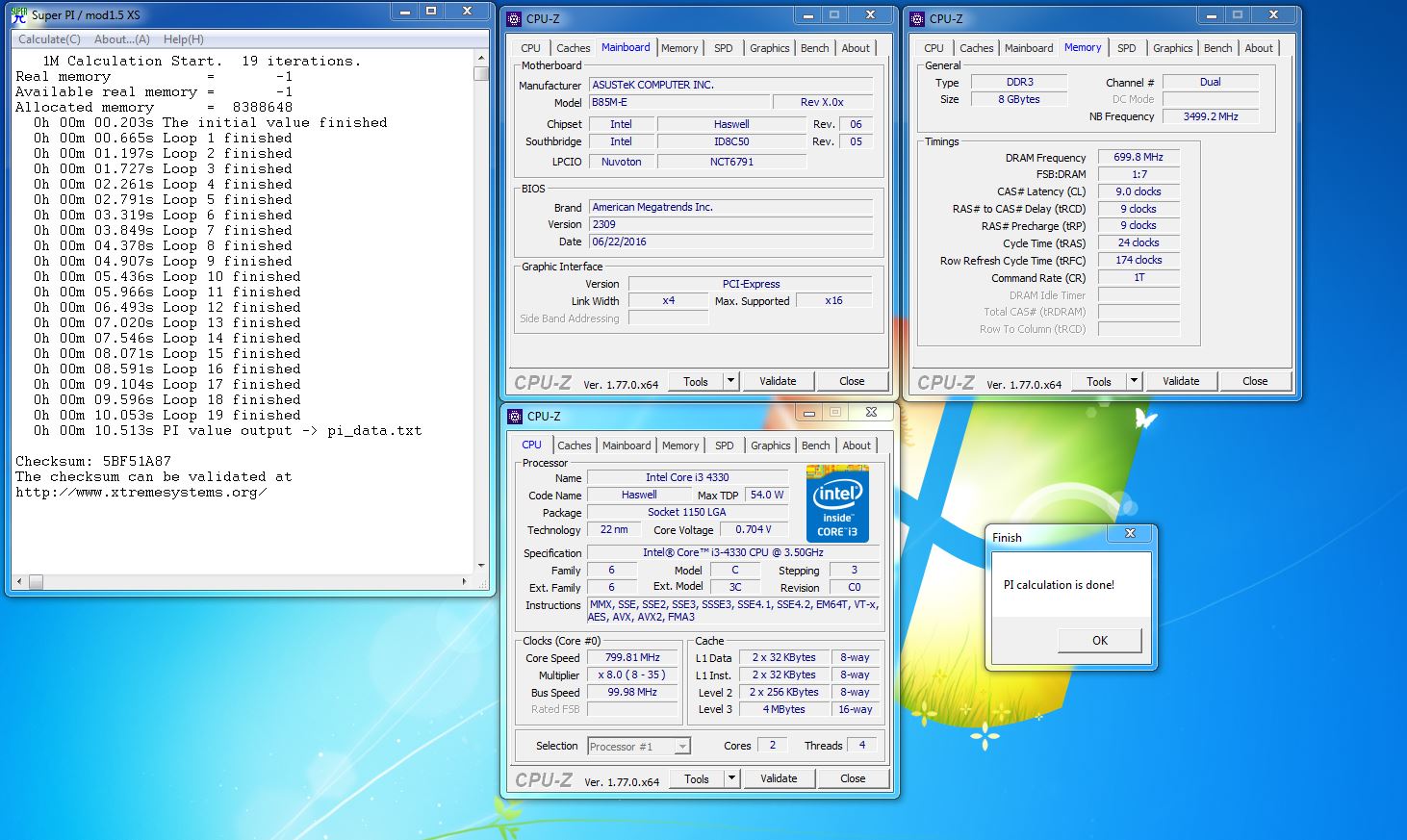Image resolution: width=1407 pixels, height=840 pixels.
Task: Click the B85M-E model field
Action: [679, 102]
